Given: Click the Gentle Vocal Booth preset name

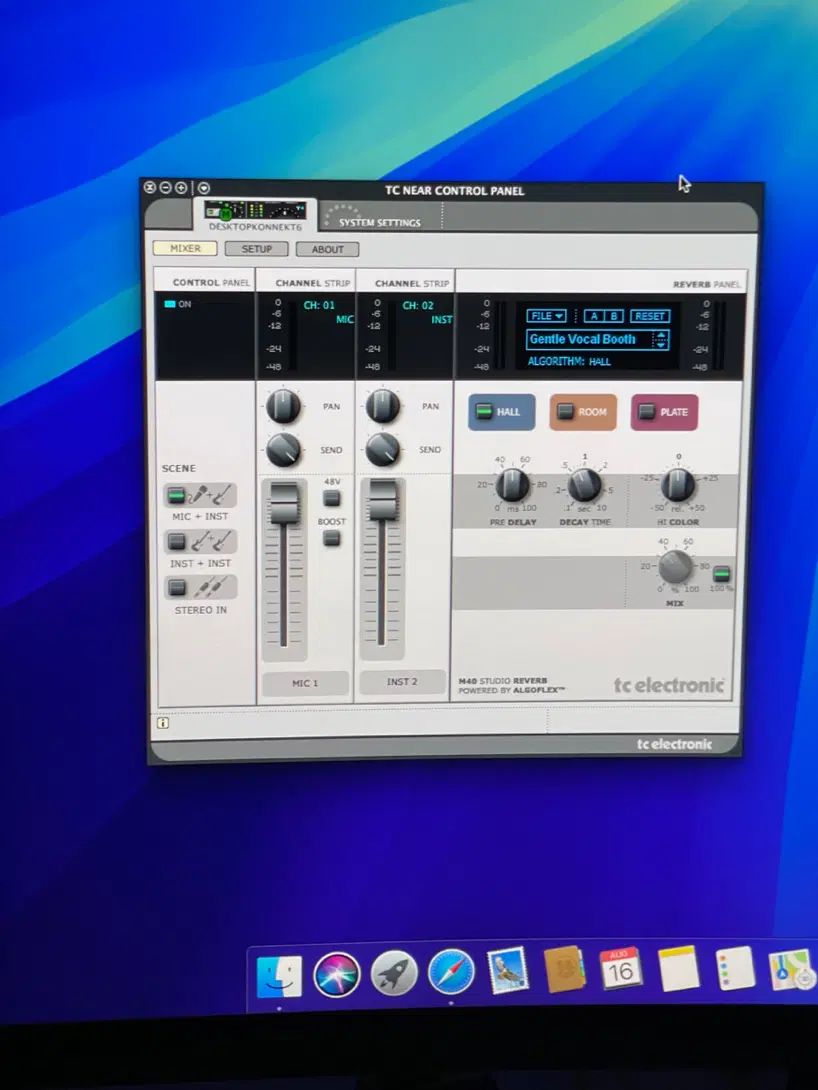Looking at the screenshot, I should pos(582,339).
